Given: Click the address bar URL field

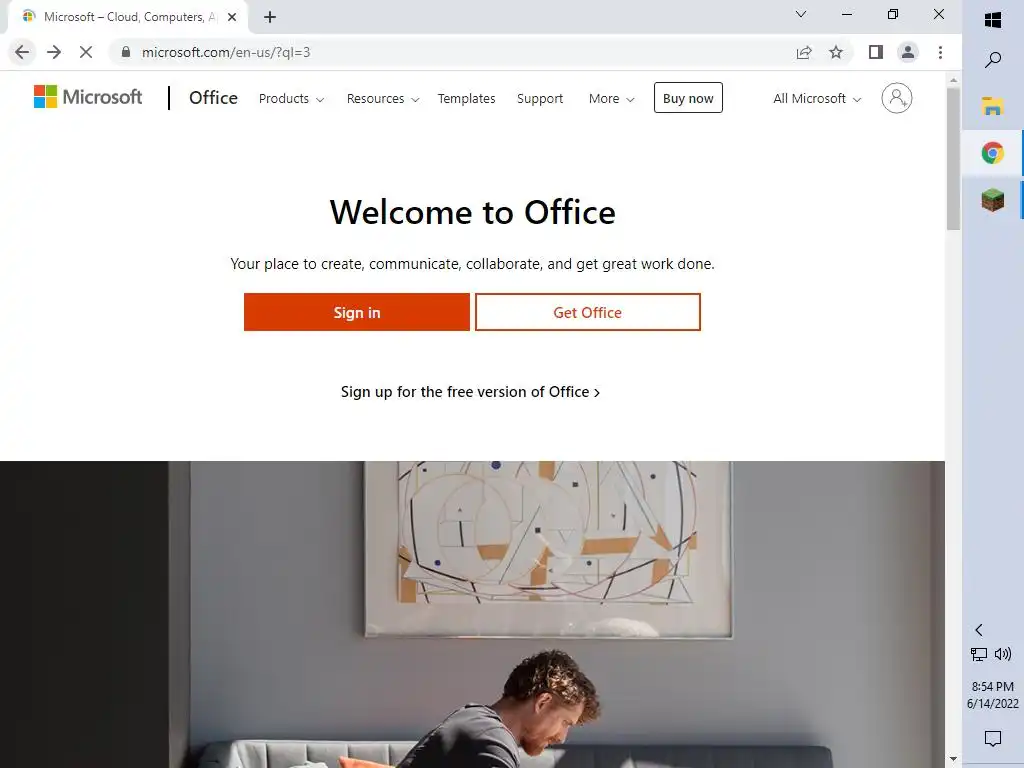Looking at the screenshot, I should pyautogui.click(x=451, y=52).
